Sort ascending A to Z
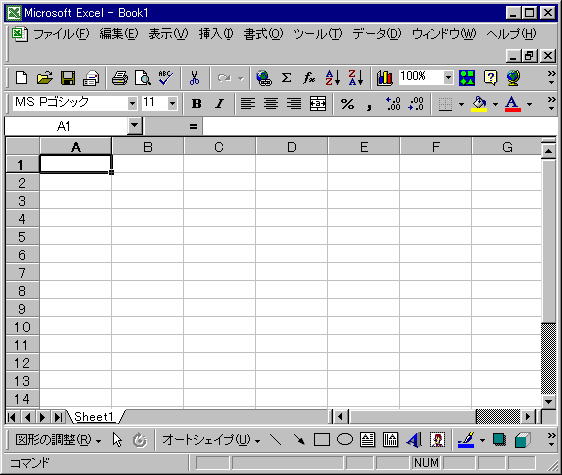The width and height of the screenshot is (562, 475). coord(332,78)
